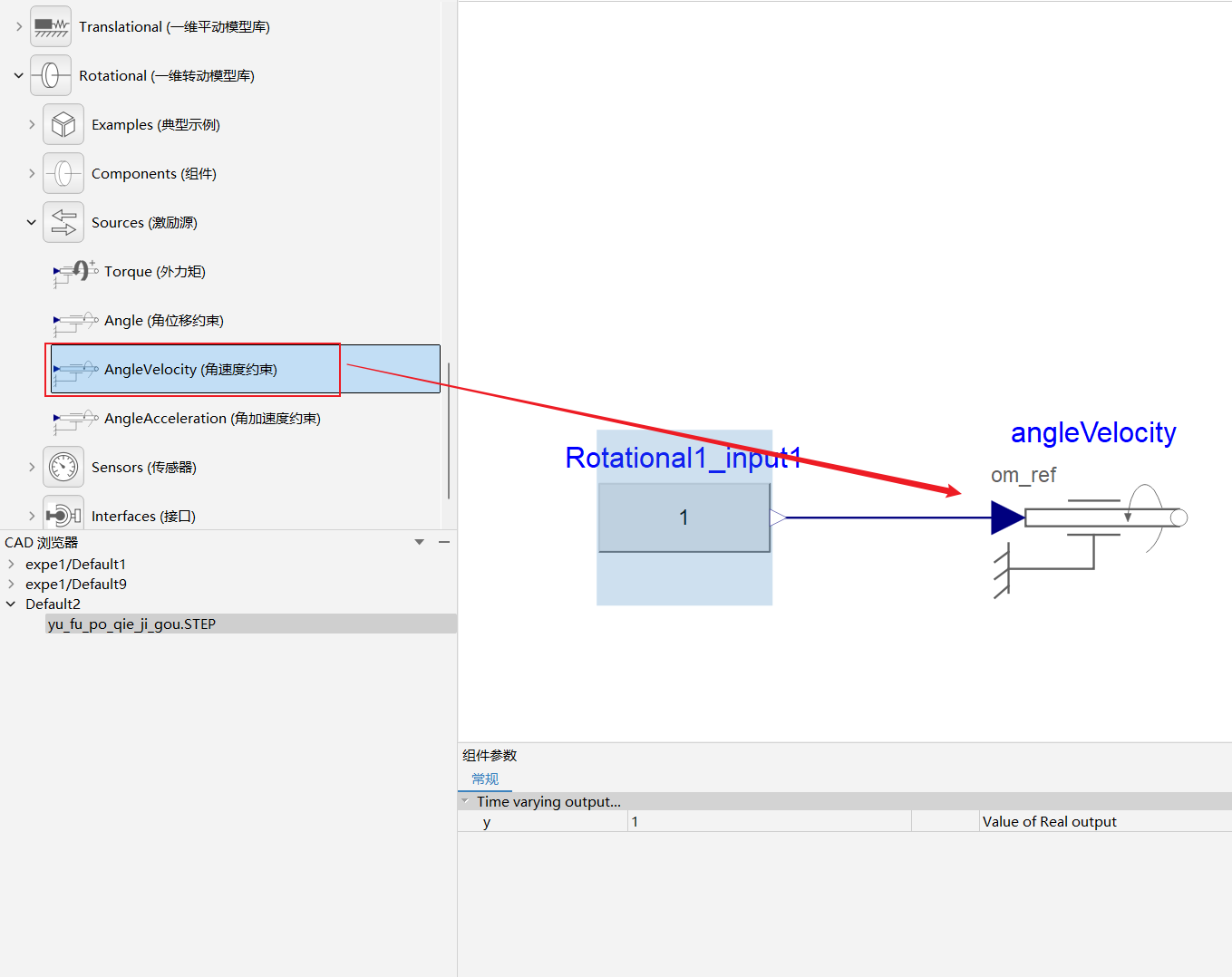The height and width of the screenshot is (977, 1232).
Task: Click the Rotational (一维转动模型库) label
Action: 167,76
